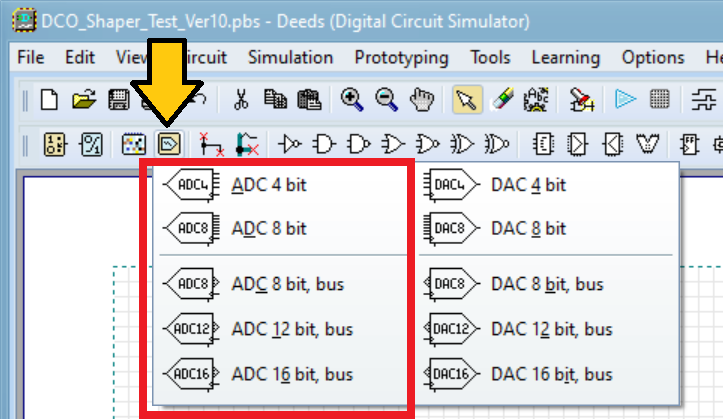Click the grid-pattern icon beside play button
Screen dimensions: 723x420
point(659,99)
